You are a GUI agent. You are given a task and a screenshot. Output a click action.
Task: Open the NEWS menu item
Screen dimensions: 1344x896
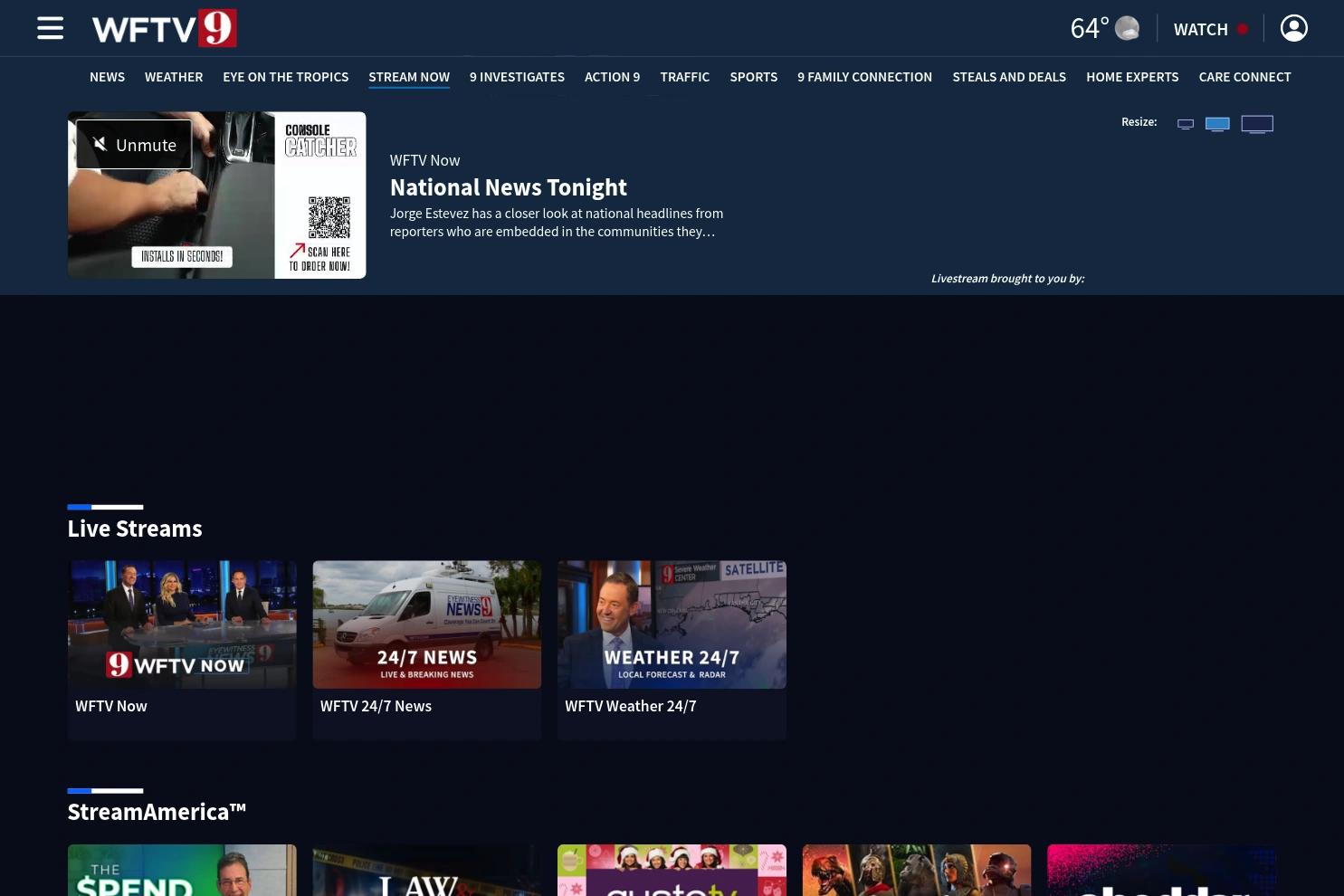[x=107, y=77]
